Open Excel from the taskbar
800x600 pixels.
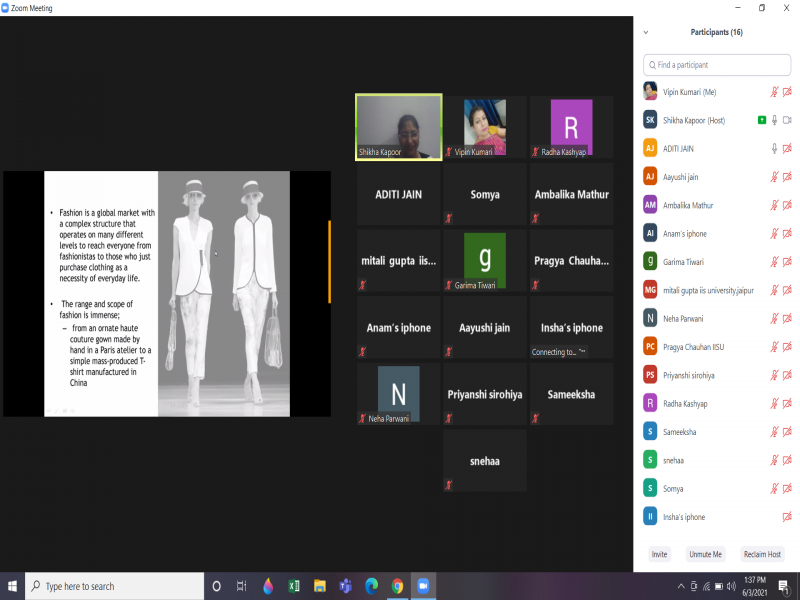pos(294,586)
